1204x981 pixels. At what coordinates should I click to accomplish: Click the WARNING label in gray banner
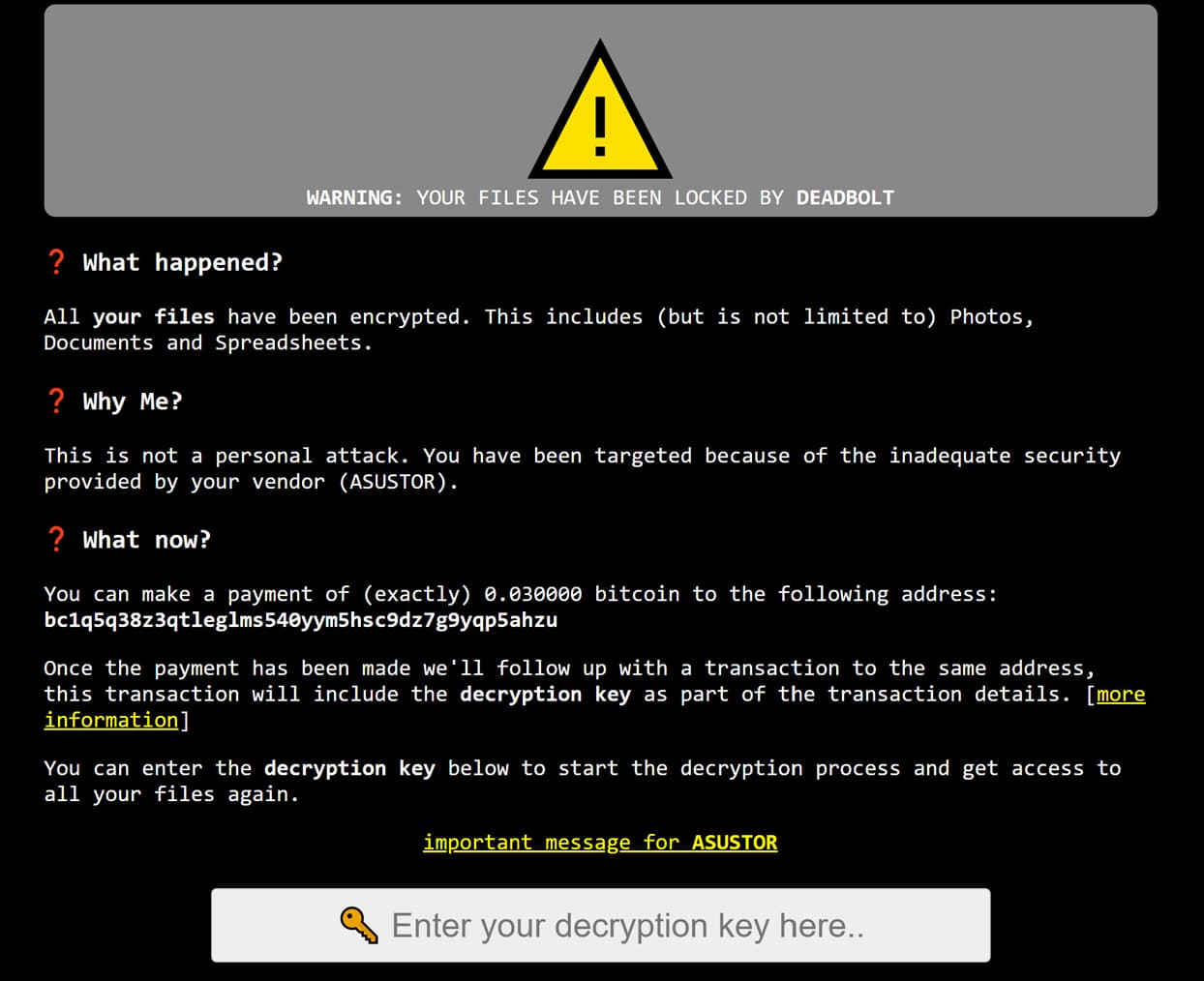tap(354, 197)
